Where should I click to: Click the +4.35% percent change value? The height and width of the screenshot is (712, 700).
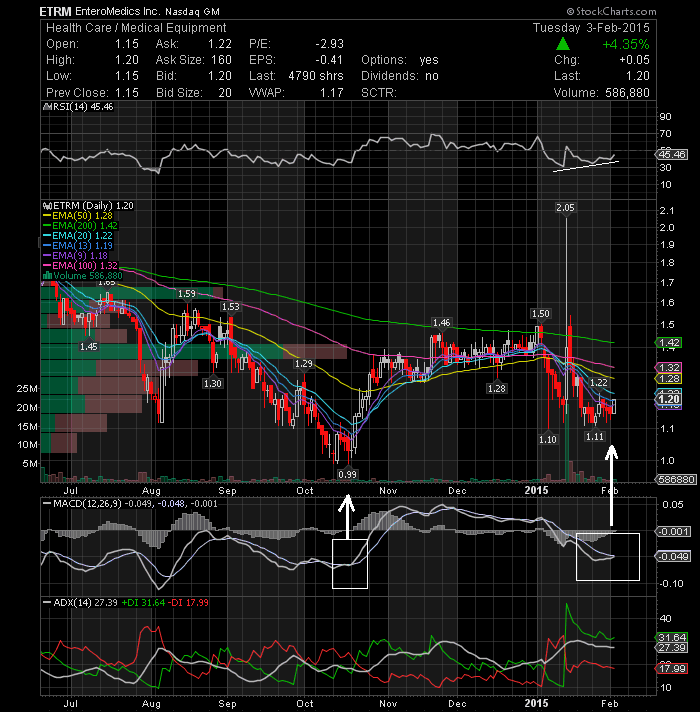[626, 44]
